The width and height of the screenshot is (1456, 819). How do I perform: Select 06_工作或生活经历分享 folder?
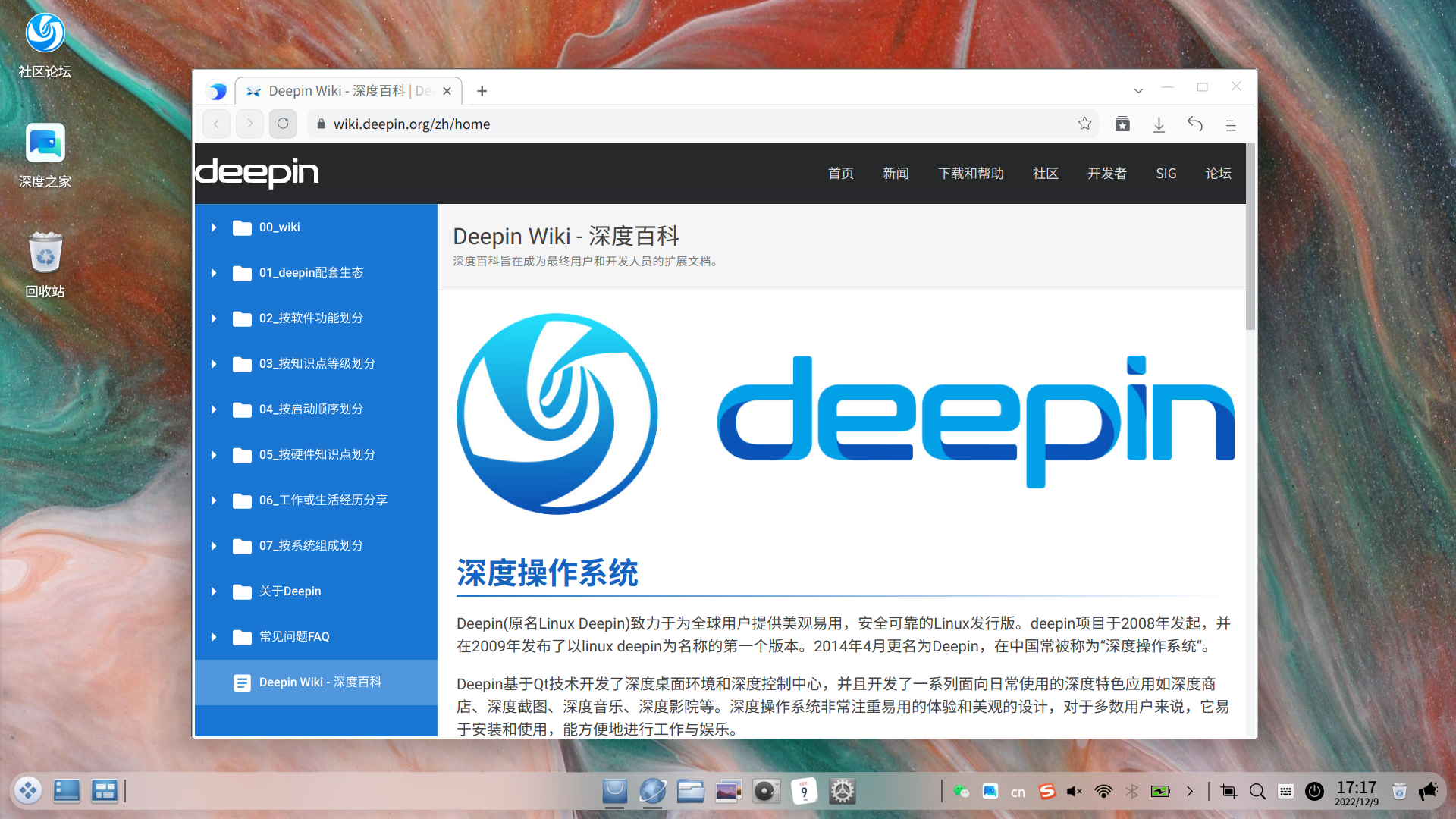tap(316, 500)
